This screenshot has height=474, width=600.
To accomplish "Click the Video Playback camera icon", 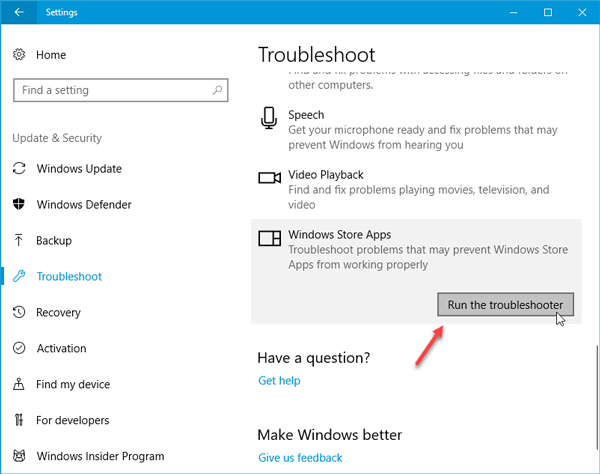I will pyautogui.click(x=269, y=178).
